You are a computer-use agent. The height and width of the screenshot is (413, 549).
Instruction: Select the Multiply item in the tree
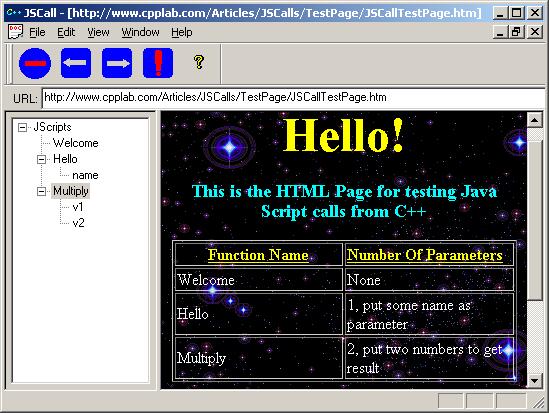pyautogui.click(x=70, y=191)
